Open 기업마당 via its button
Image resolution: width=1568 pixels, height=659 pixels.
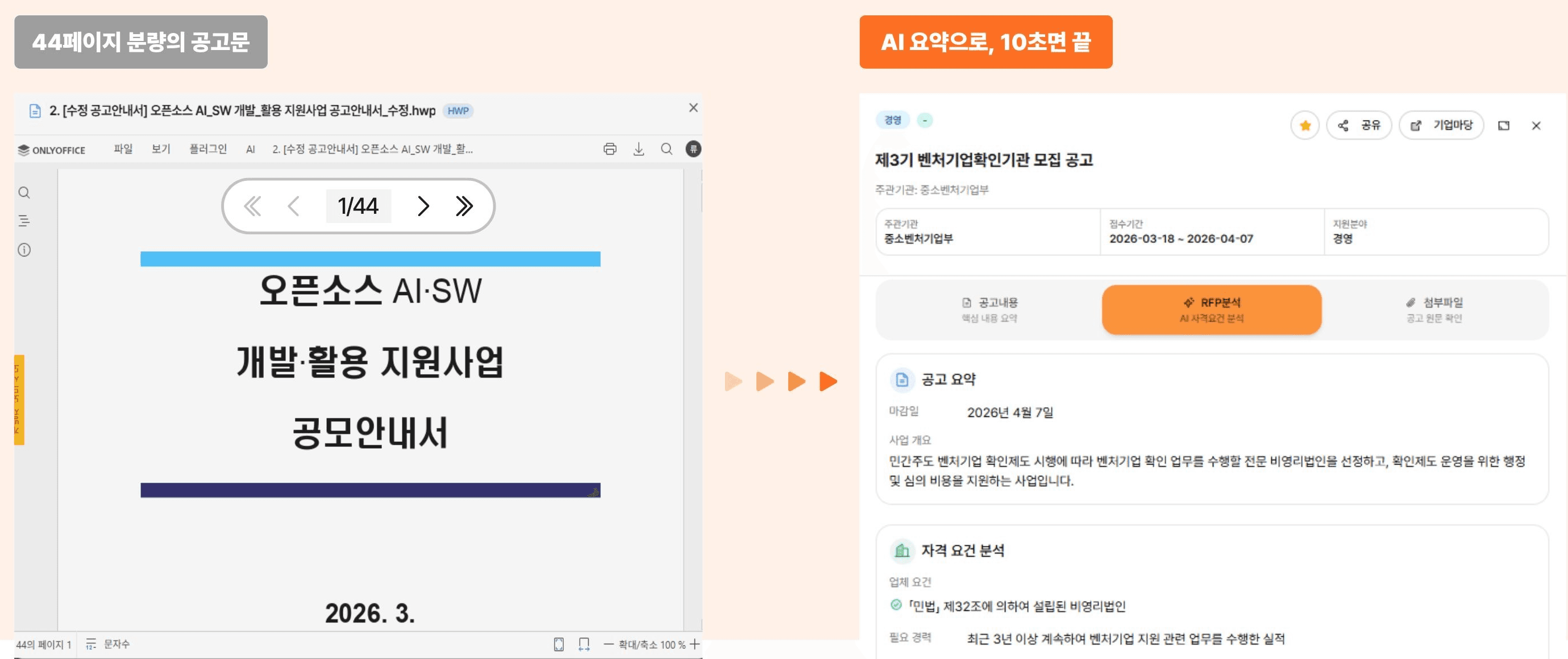pos(1441,125)
